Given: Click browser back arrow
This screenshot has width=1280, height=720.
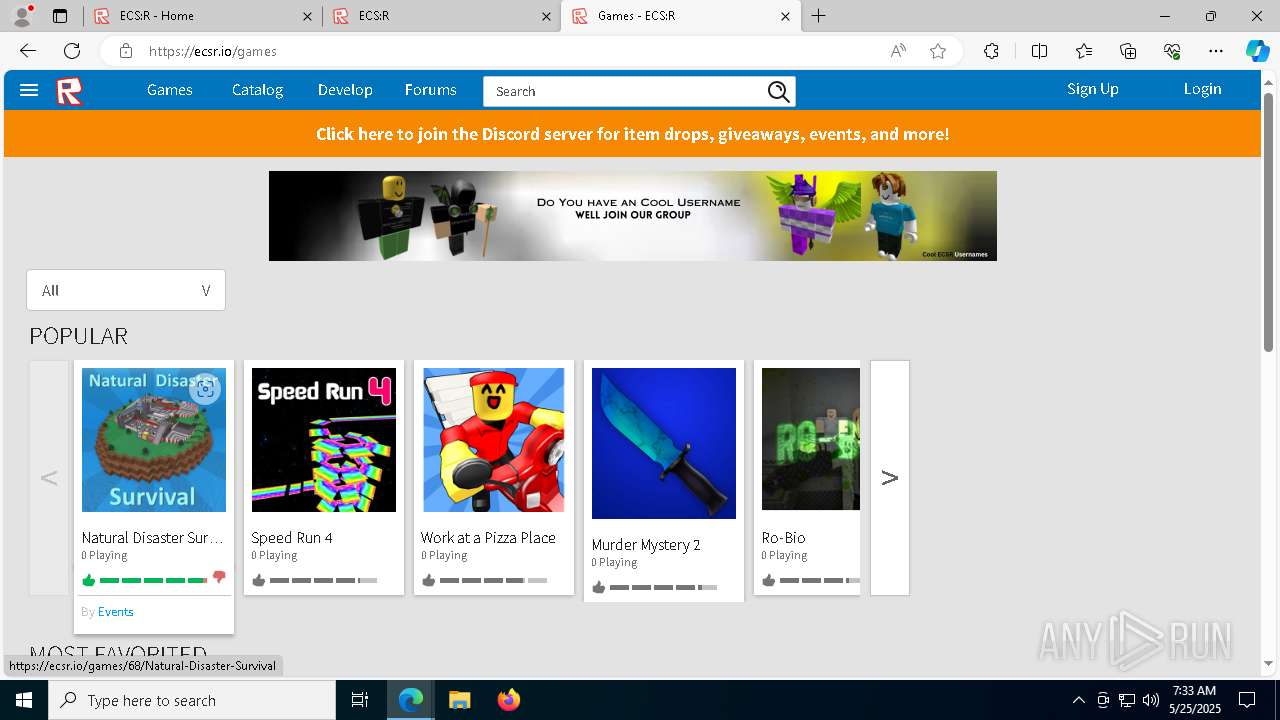Looking at the screenshot, I should [x=28, y=51].
